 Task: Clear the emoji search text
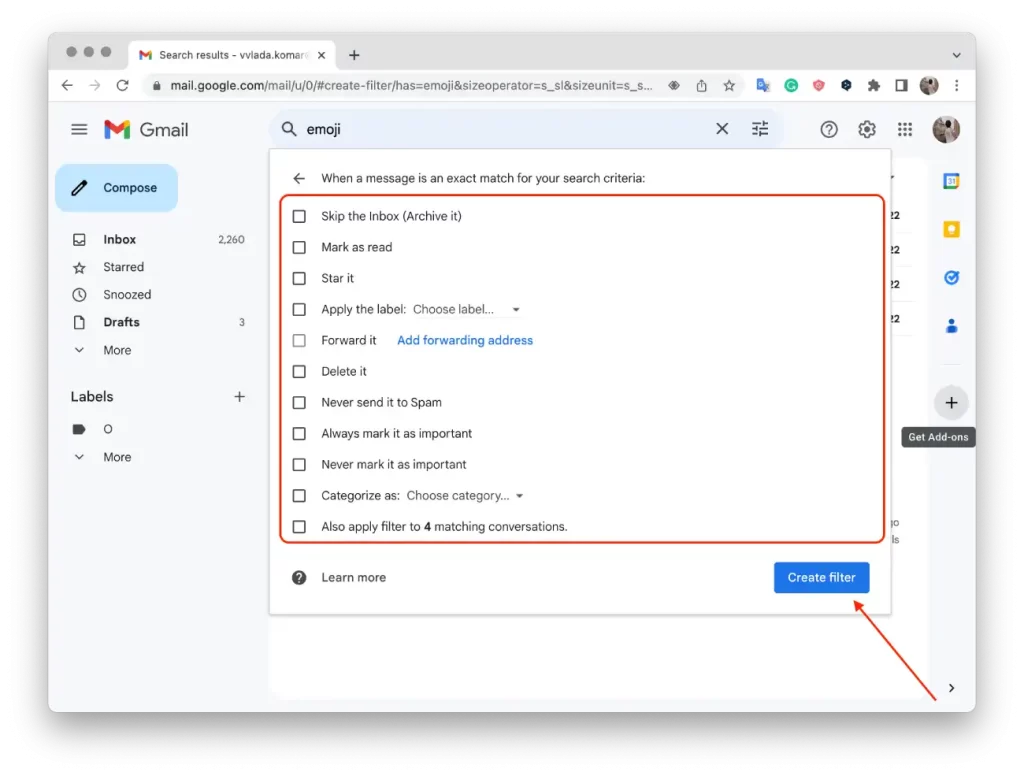click(x=722, y=129)
